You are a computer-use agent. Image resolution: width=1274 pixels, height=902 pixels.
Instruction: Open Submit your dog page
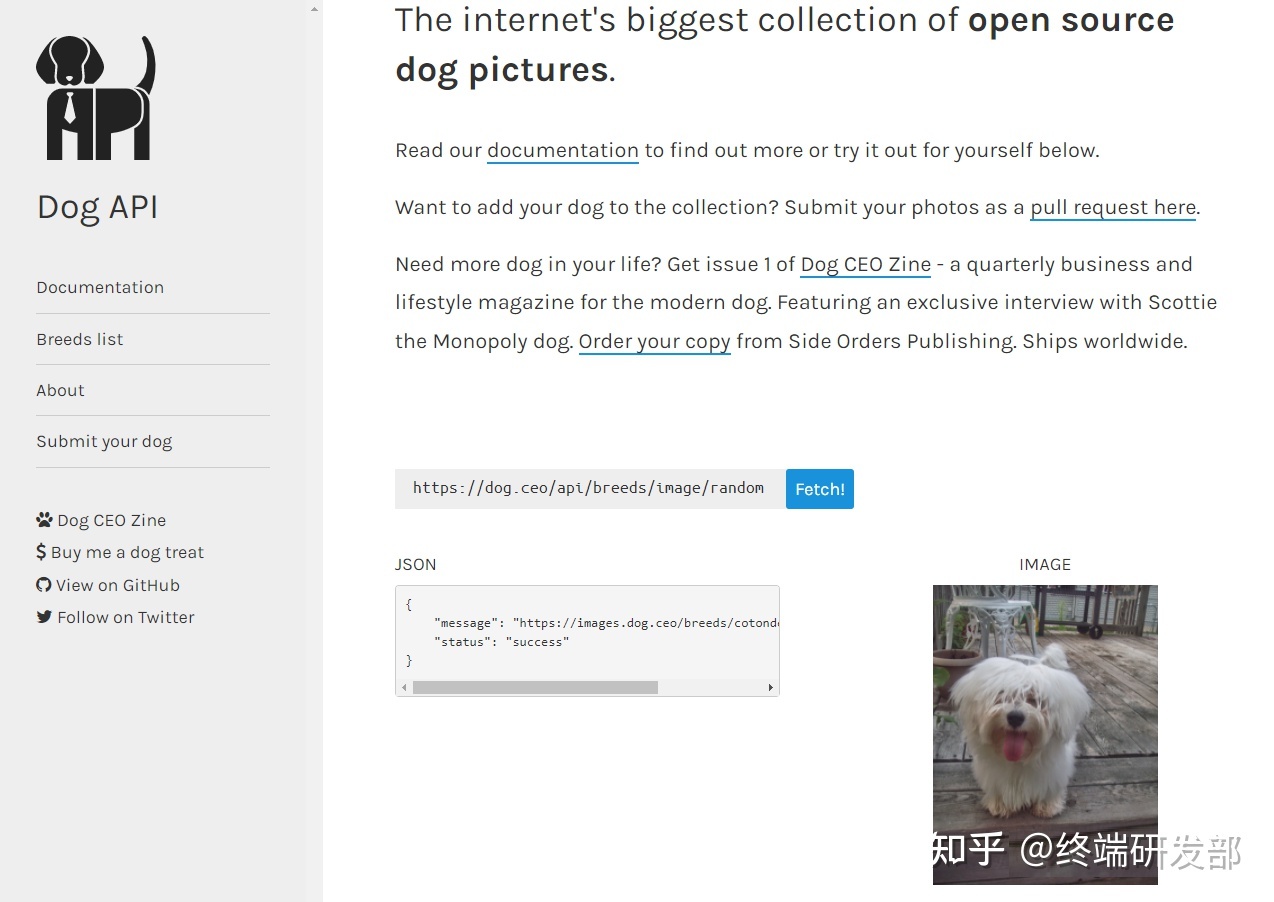pyautogui.click(x=104, y=441)
